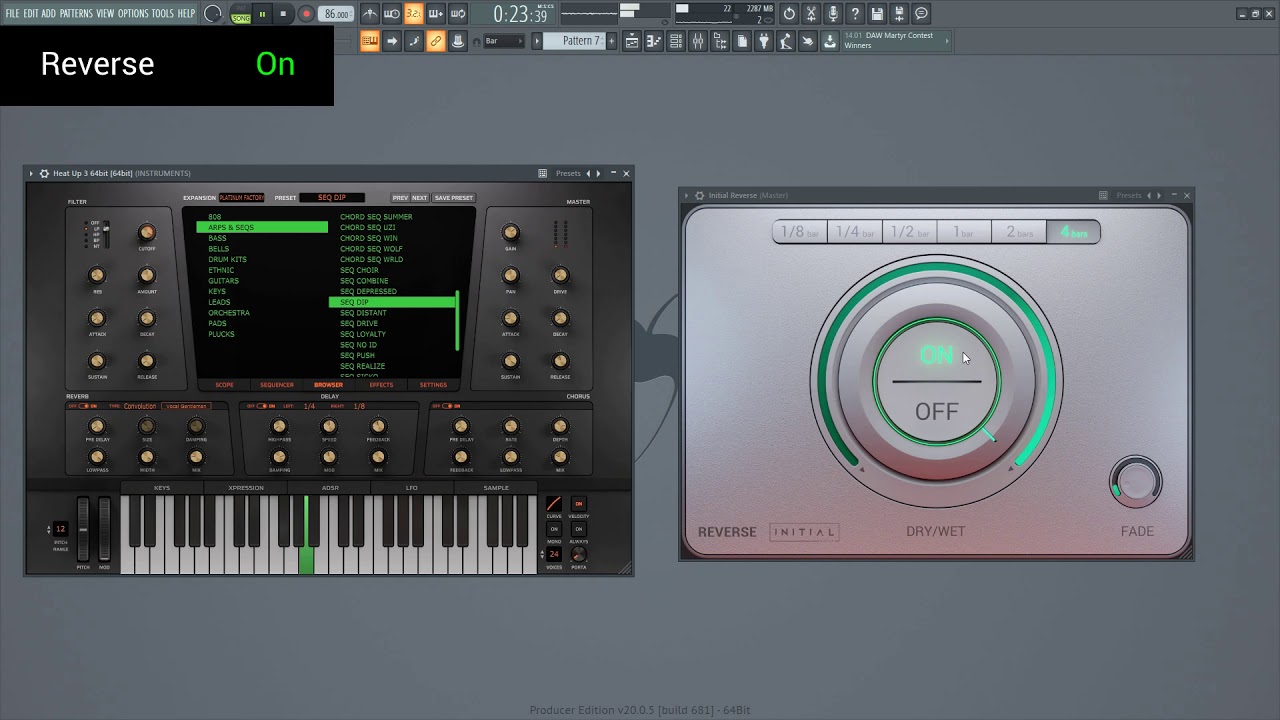Screen dimensions: 1280x720
Task: Open Heat Up 3 plugin settings gear
Action: coord(44,173)
